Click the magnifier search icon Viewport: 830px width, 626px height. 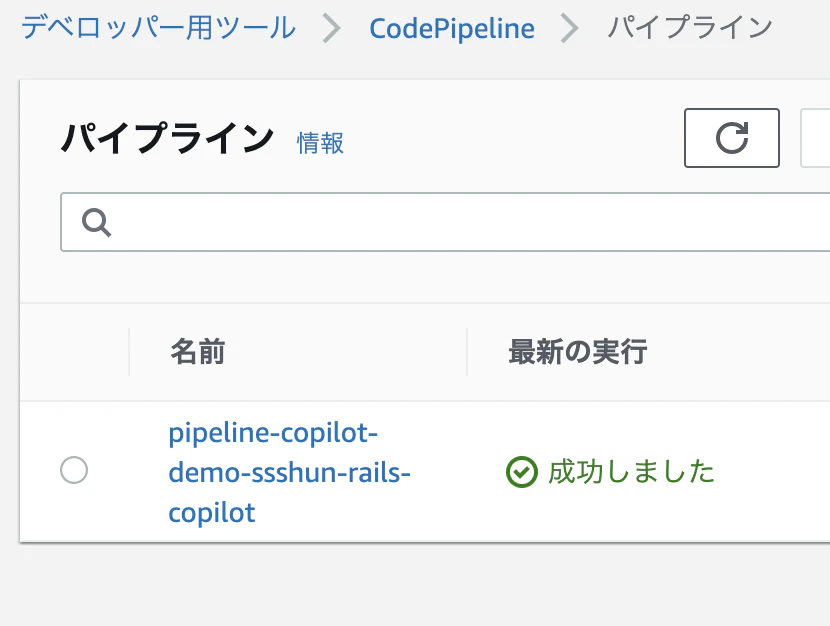click(96, 222)
